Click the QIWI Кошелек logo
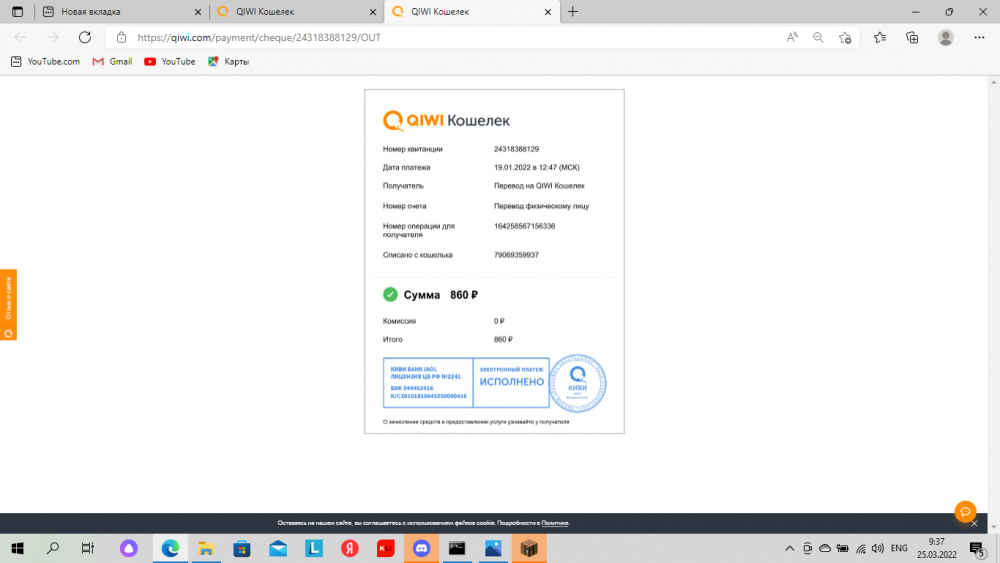 pos(446,121)
